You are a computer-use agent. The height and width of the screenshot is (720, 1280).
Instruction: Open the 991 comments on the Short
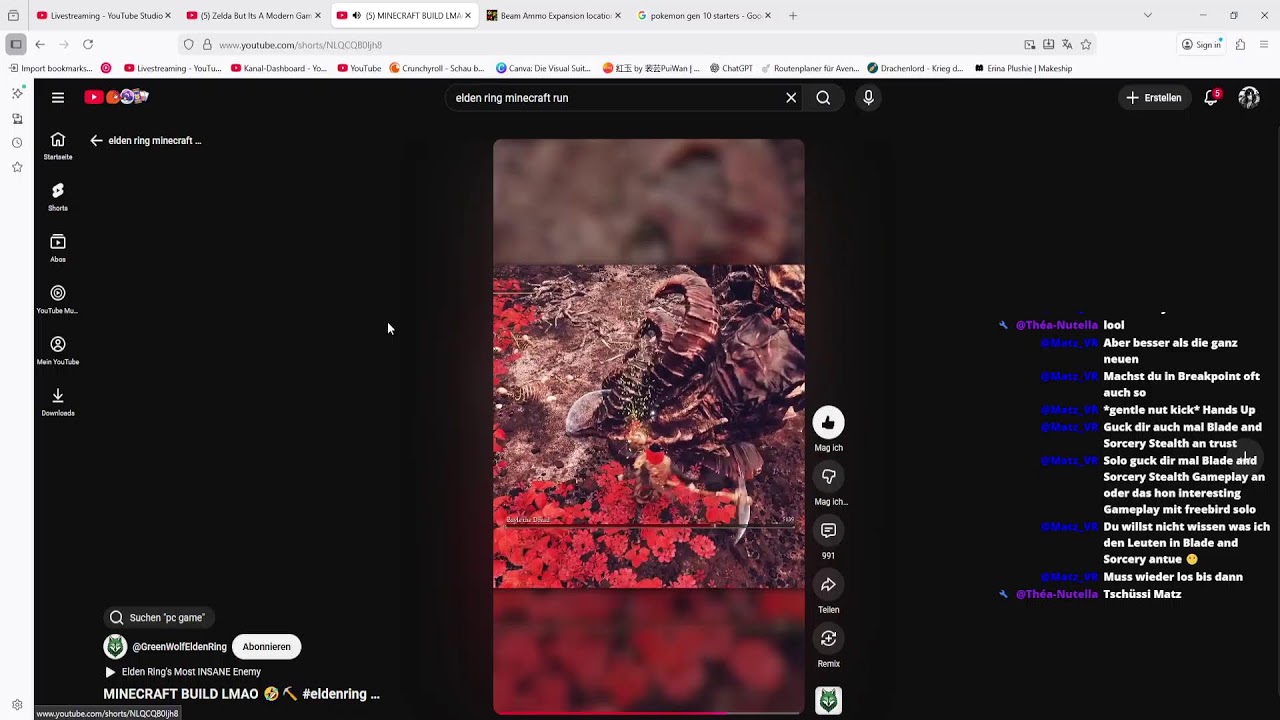point(828,531)
